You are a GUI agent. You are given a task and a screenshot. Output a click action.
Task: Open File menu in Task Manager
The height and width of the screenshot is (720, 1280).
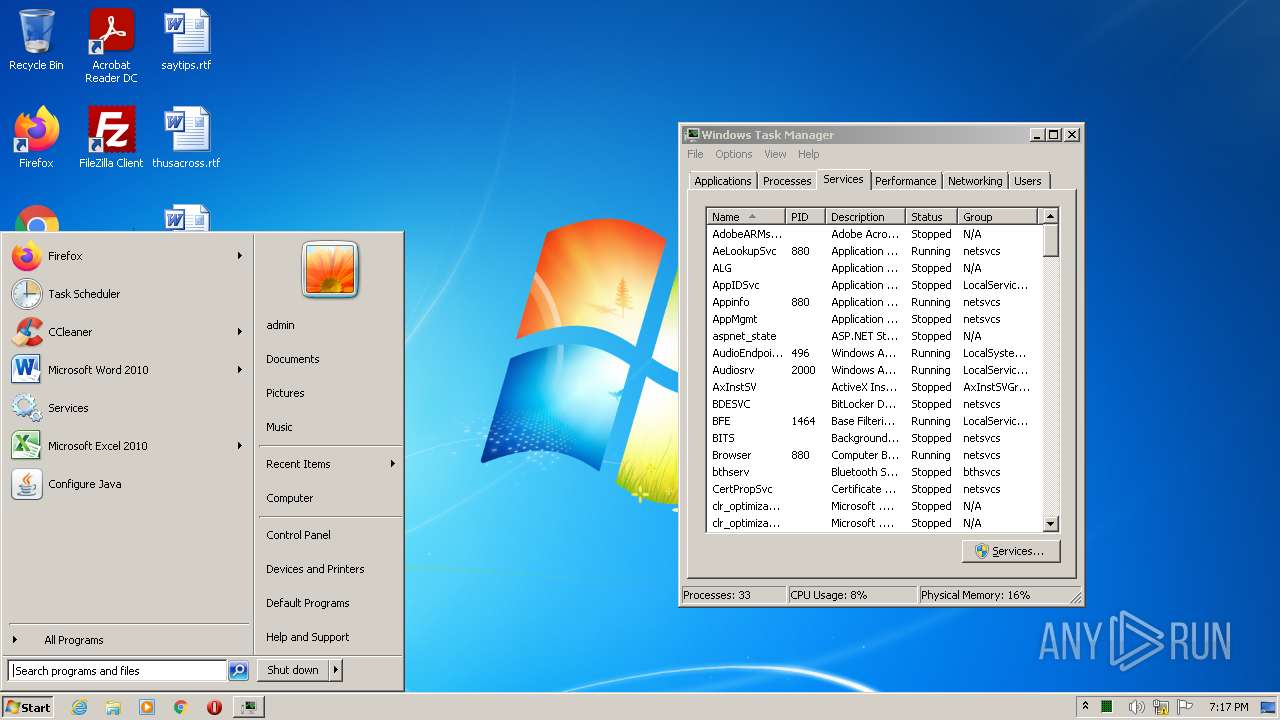(695, 154)
